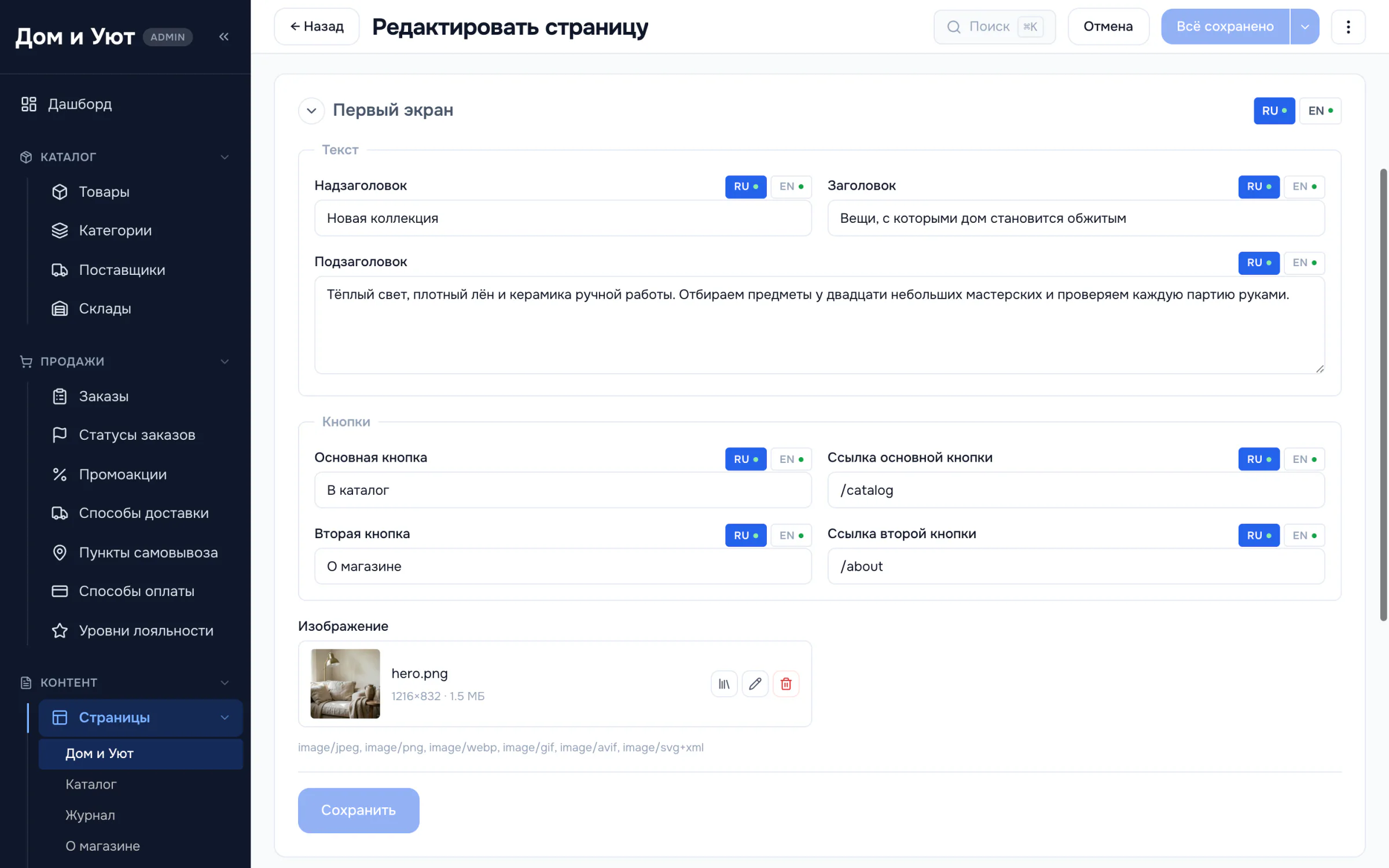
Task: Edit hero.png with pencil icon
Action: pyautogui.click(x=755, y=684)
